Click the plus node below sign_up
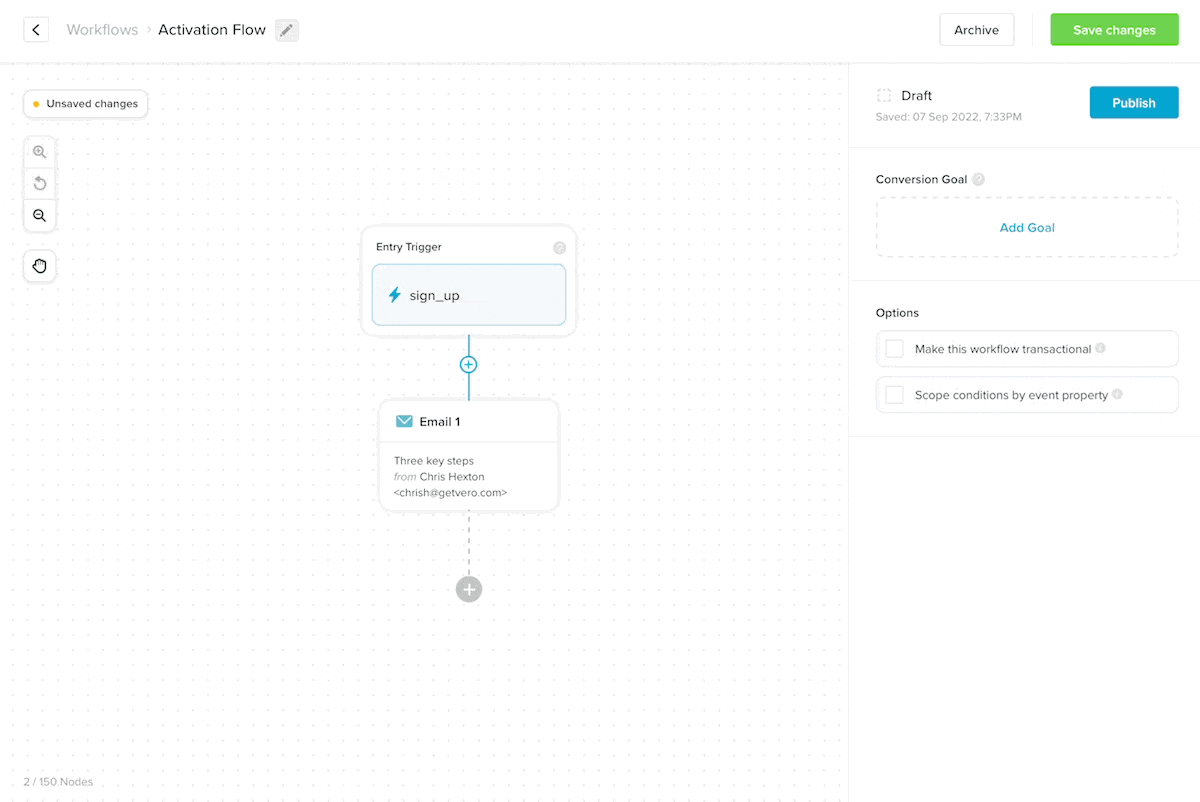 [468, 364]
